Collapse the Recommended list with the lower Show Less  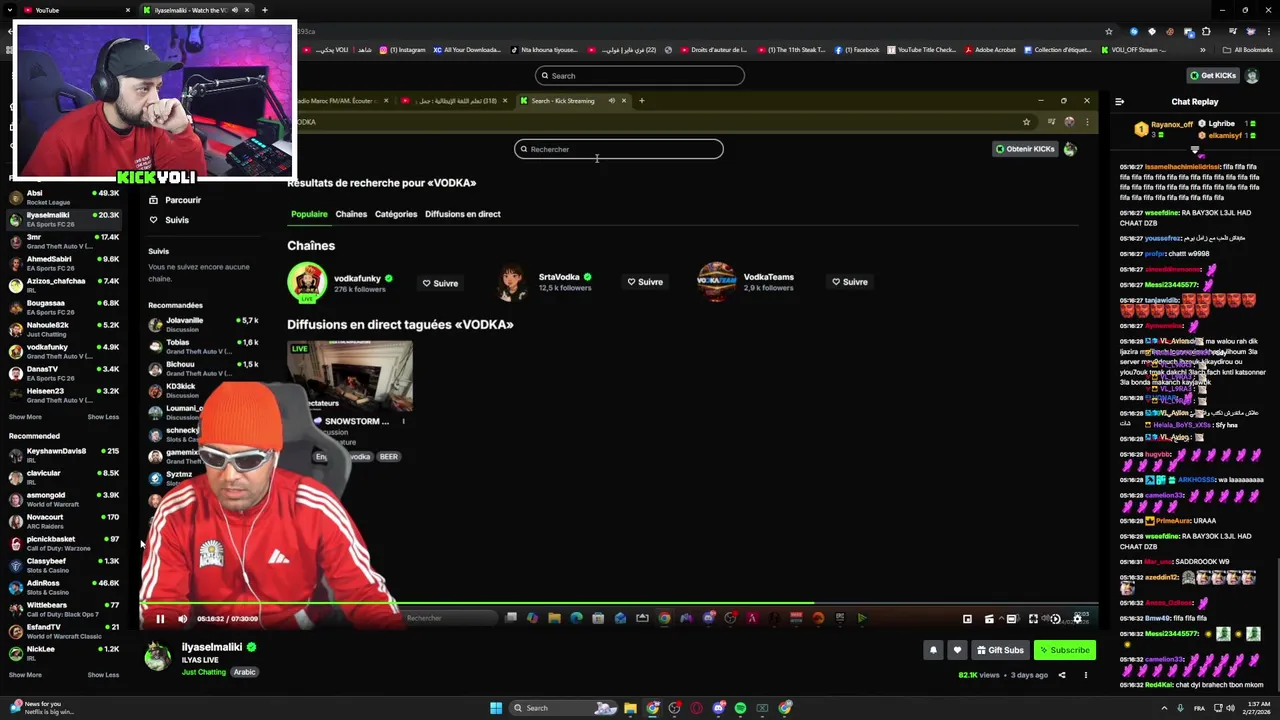click(x=103, y=675)
